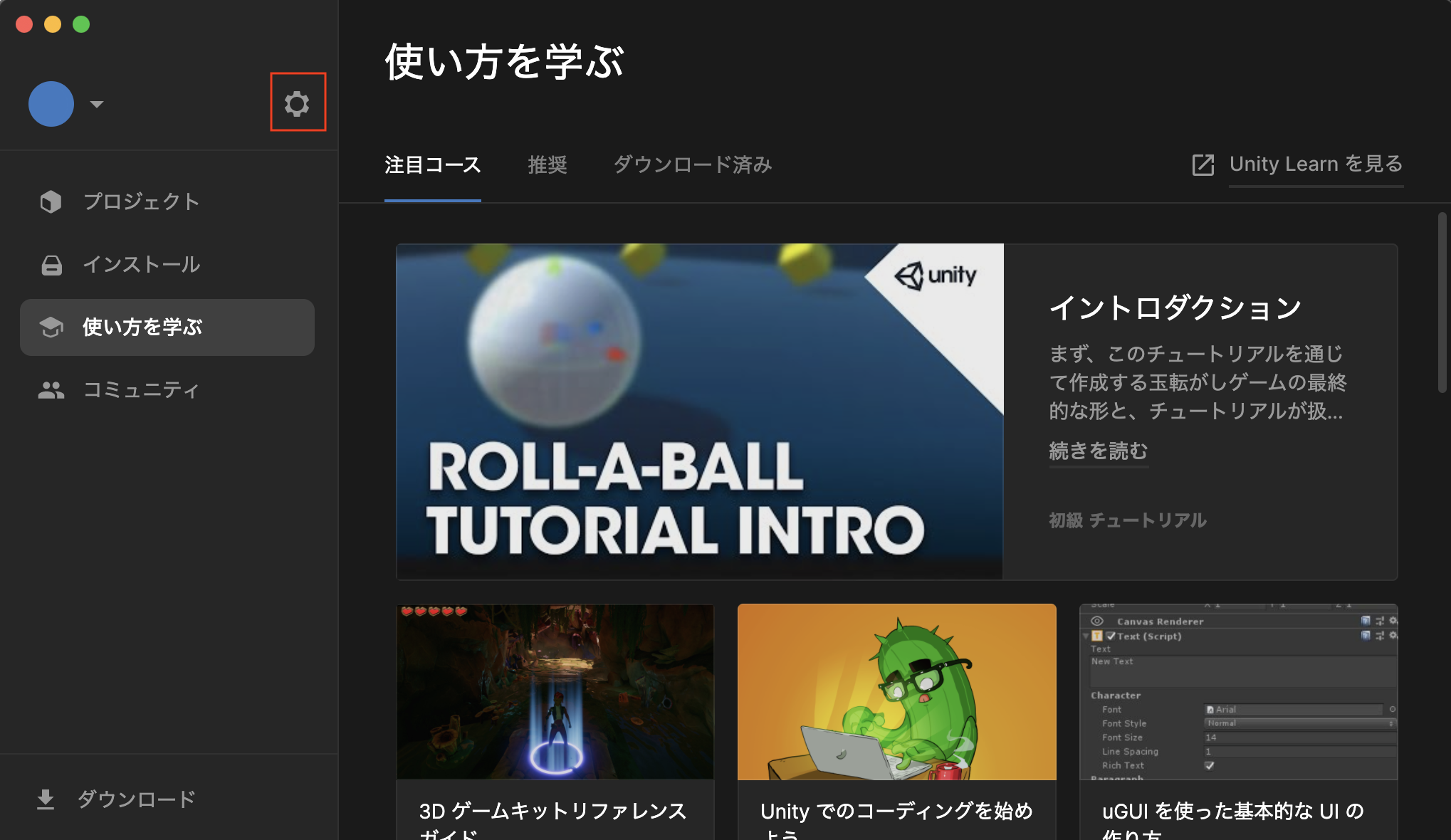Close the window with the red button

pyautogui.click(x=24, y=24)
